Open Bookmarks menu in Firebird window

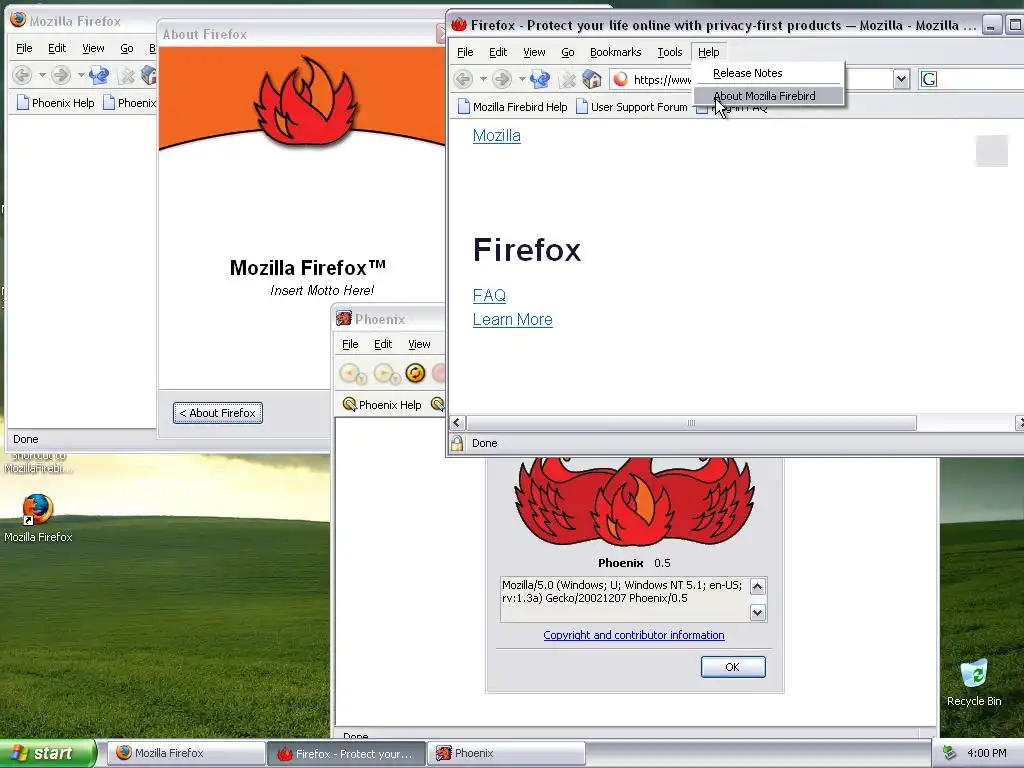[615, 52]
